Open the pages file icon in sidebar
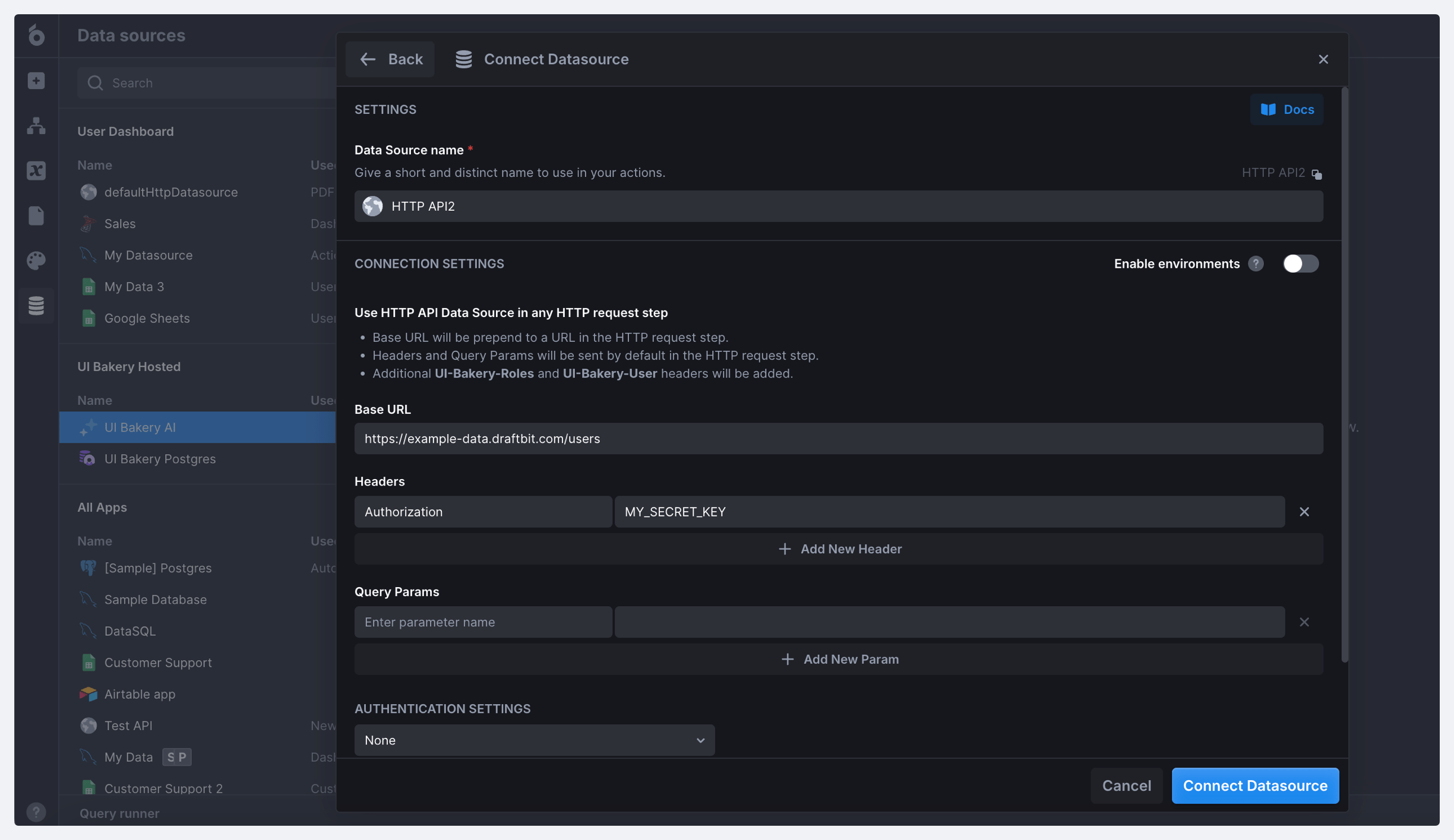This screenshot has width=1454, height=840. [36, 215]
